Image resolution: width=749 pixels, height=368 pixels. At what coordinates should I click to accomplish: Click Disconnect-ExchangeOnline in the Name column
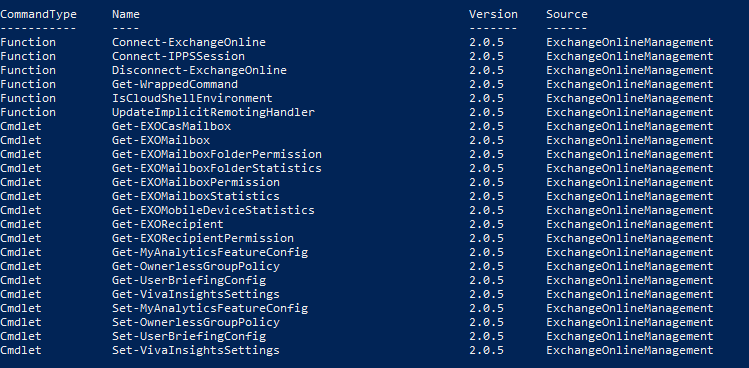pos(199,70)
